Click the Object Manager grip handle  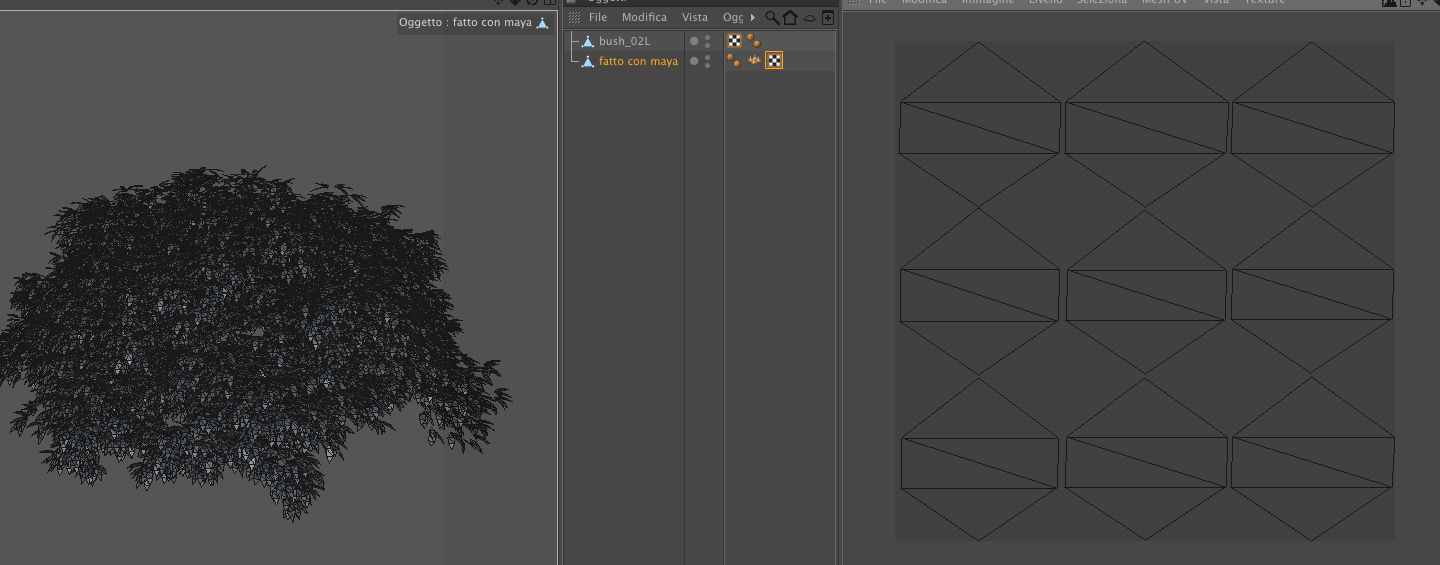tap(574, 17)
